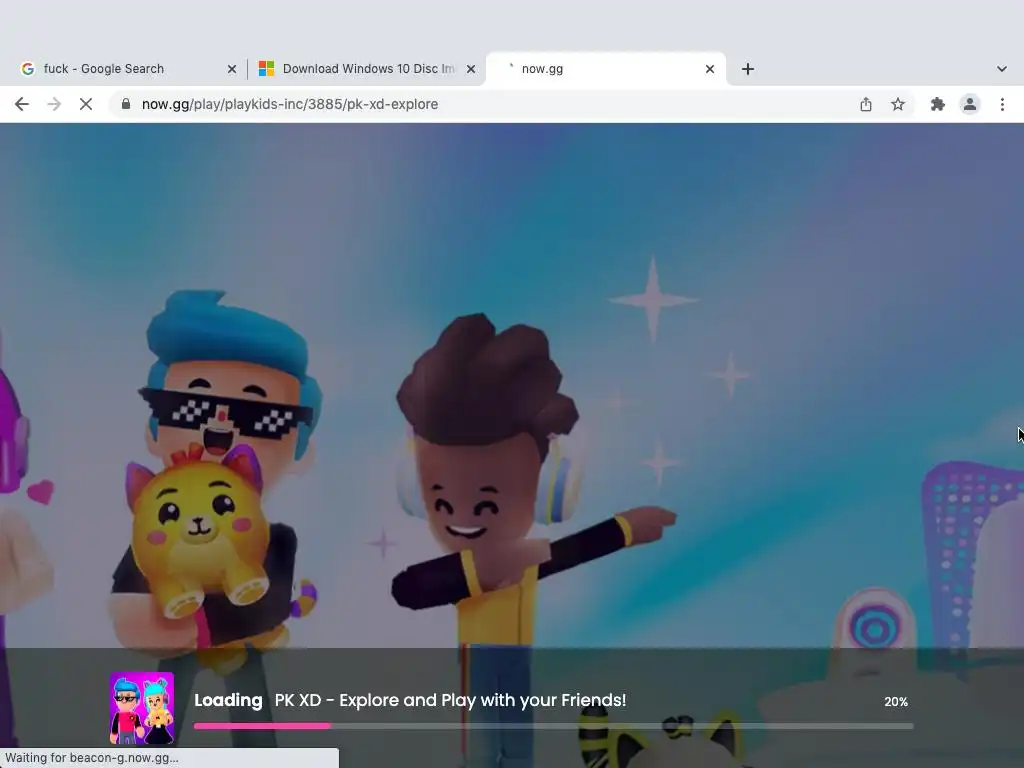
Task: Click the Google favicon on first tab
Action: 27,69
